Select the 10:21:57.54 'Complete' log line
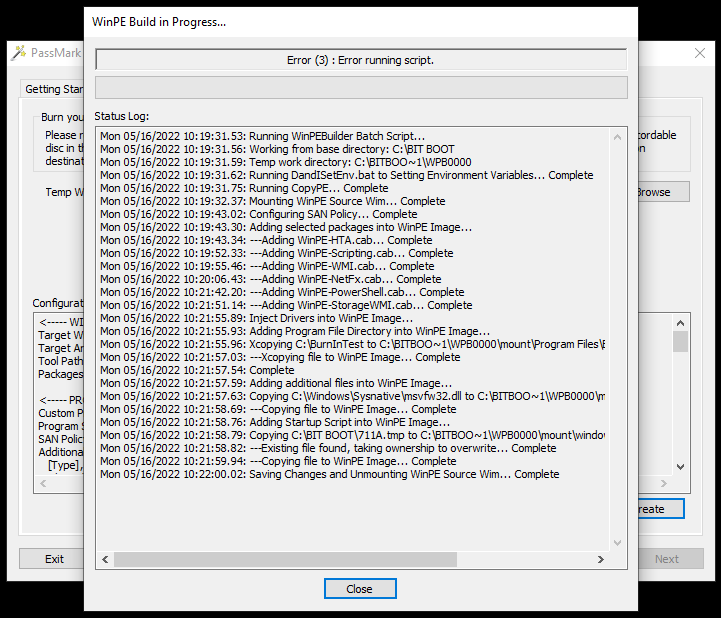This screenshot has width=721, height=618. (x=197, y=370)
